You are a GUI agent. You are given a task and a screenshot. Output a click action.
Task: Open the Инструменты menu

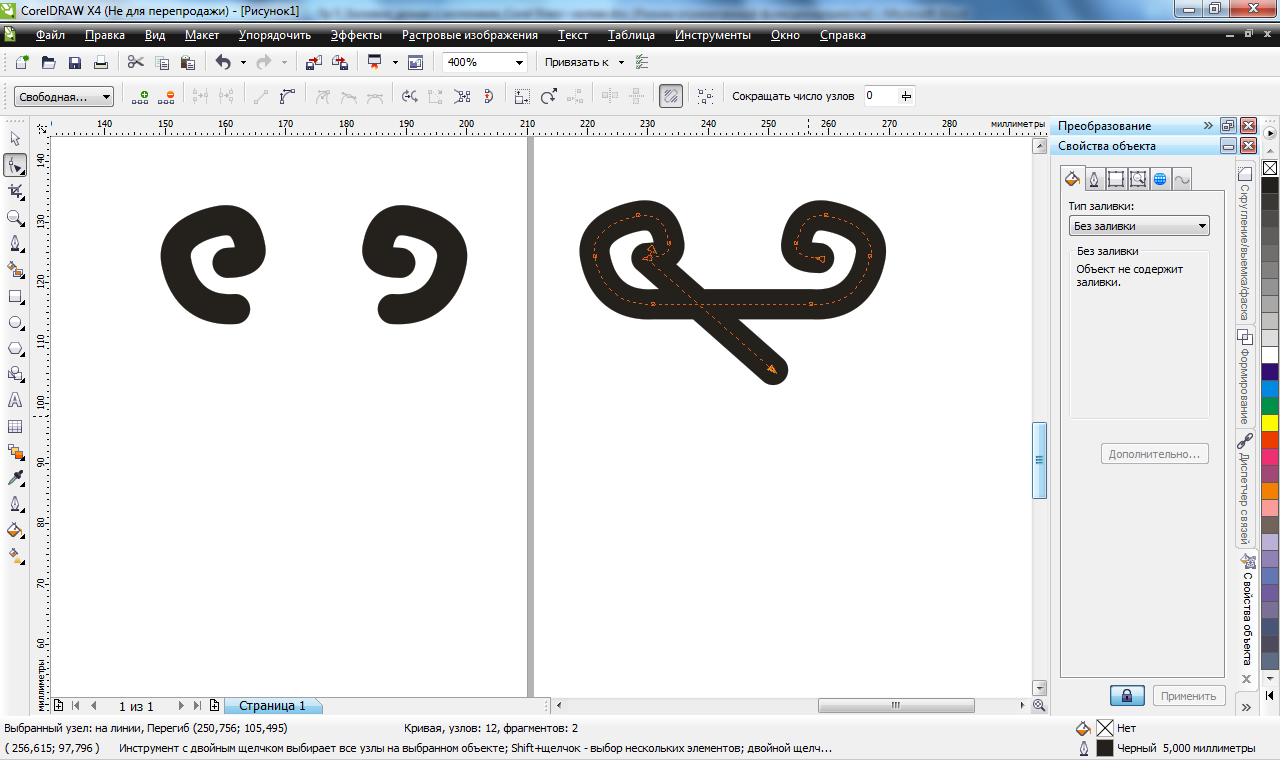(712, 35)
